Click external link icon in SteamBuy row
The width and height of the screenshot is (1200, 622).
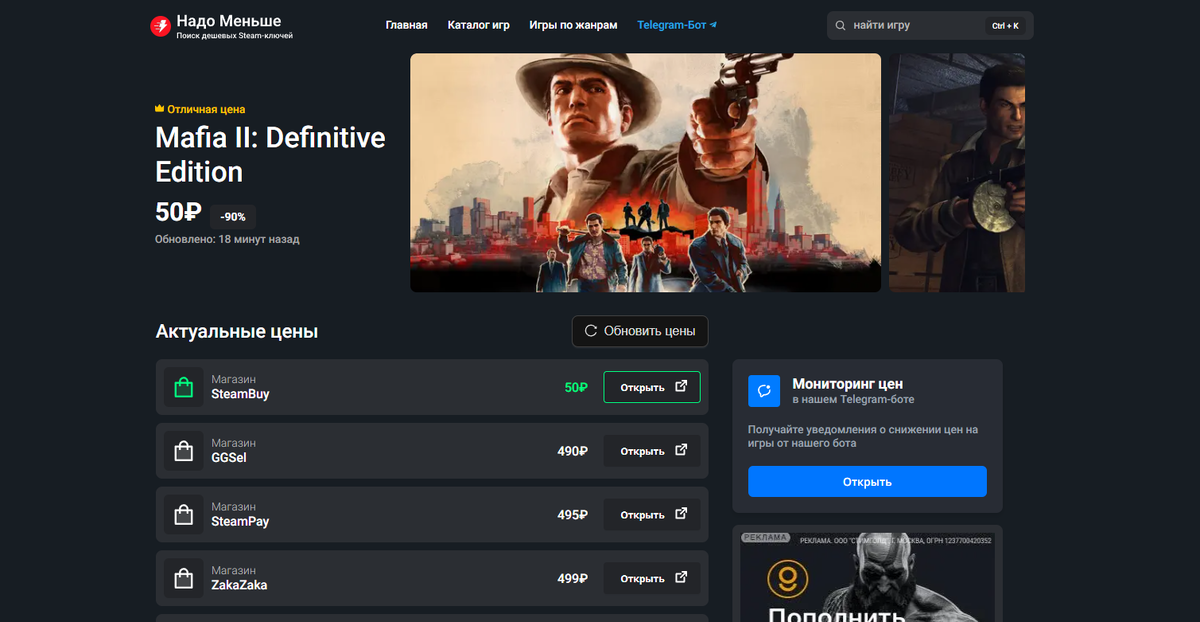[x=681, y=387]
